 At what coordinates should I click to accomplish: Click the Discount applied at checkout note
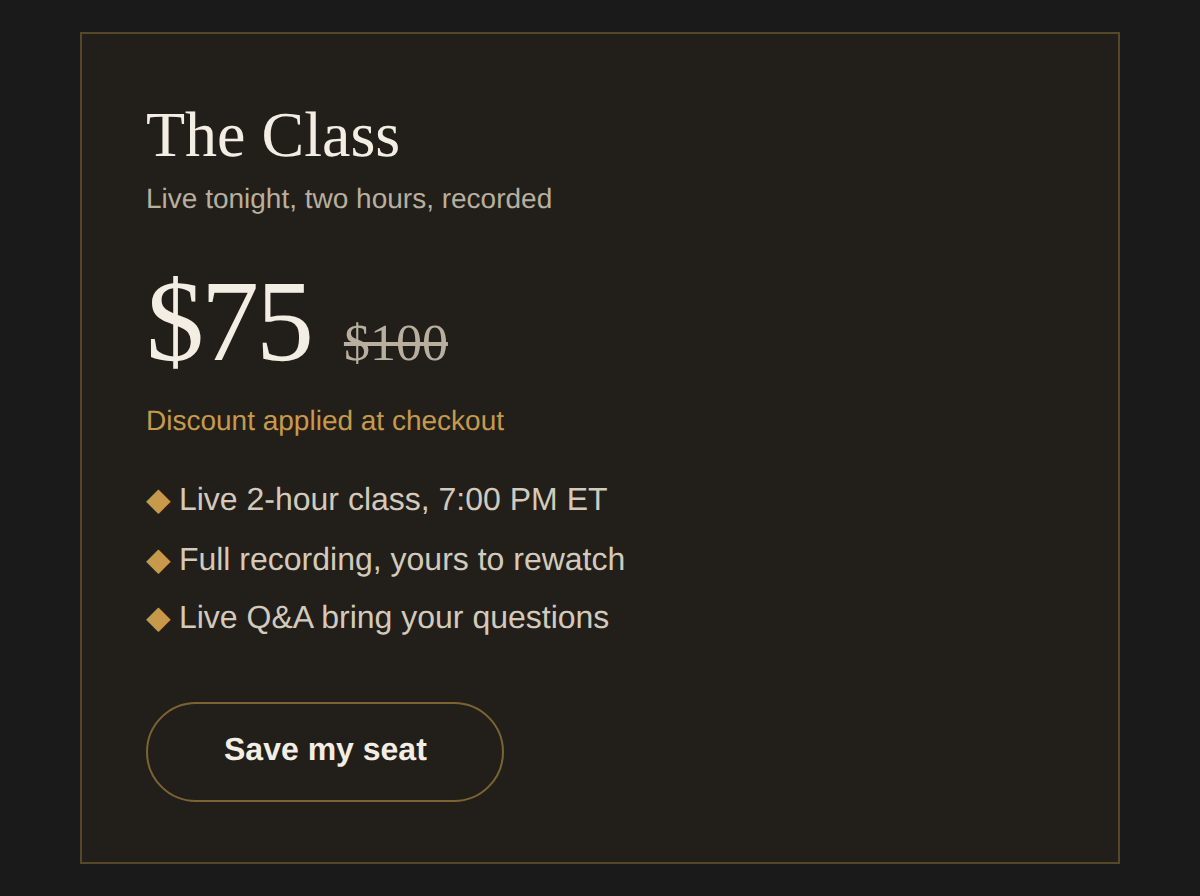pyautogui.click(x=325, y=420)
